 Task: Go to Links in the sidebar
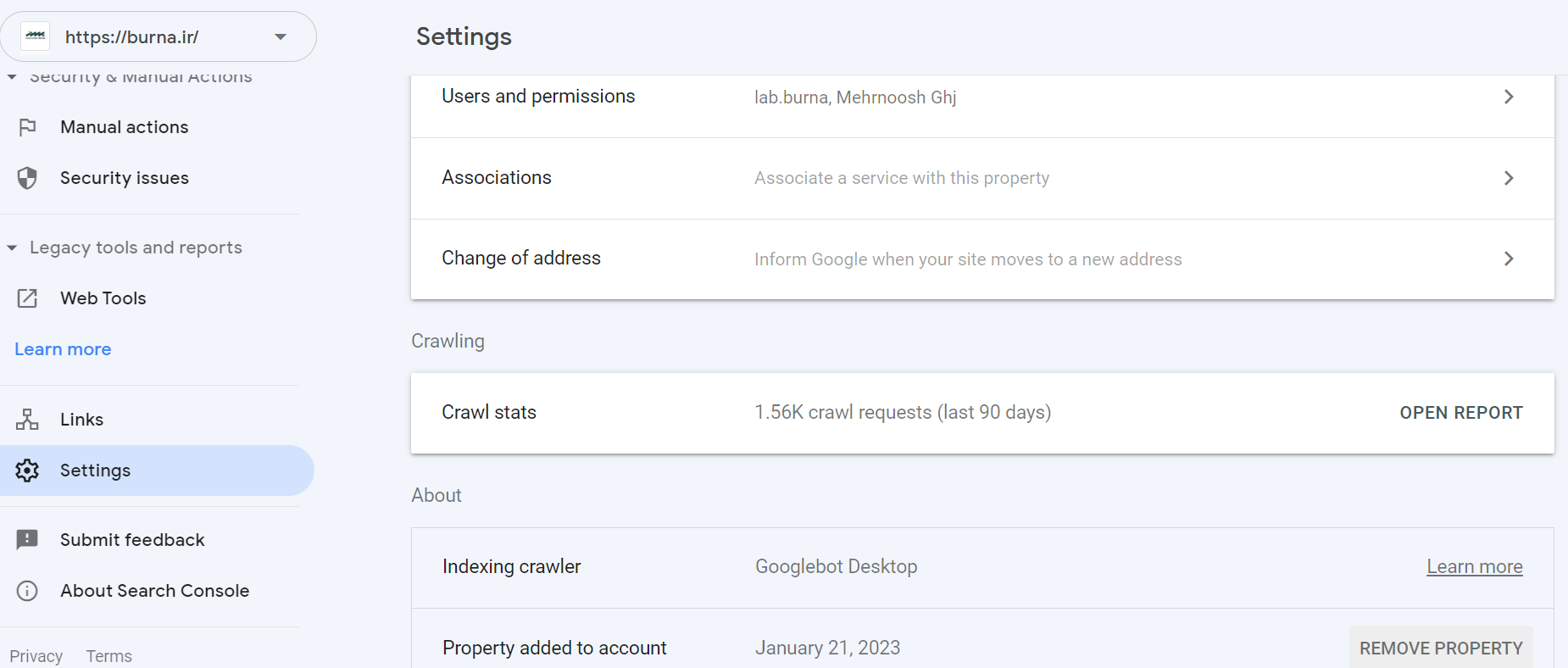pyautogui.click(x=81, y=420)
